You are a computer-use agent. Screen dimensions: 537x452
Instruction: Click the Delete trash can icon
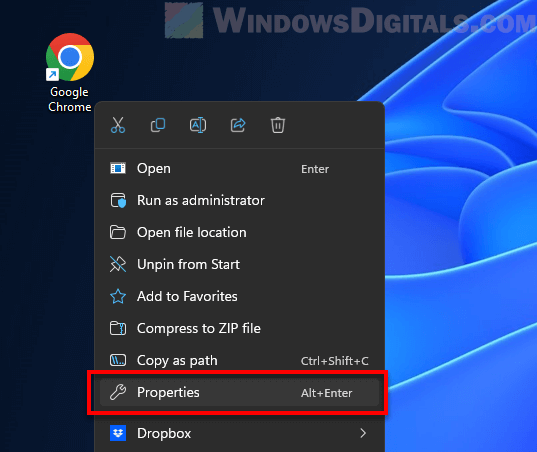pos(278,125)
